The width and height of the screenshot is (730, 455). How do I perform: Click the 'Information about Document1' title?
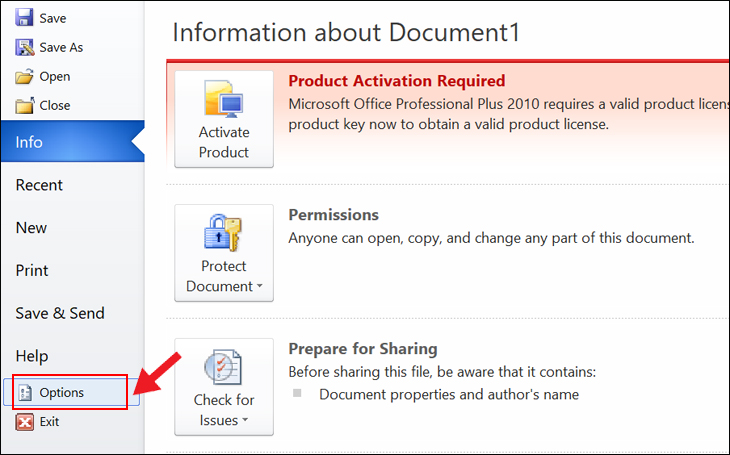point(346,32)
